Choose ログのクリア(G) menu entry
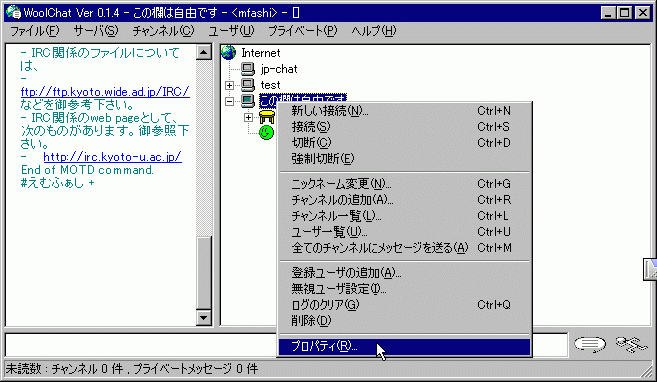Screen dimensions: 657x382 click(404, 305)
